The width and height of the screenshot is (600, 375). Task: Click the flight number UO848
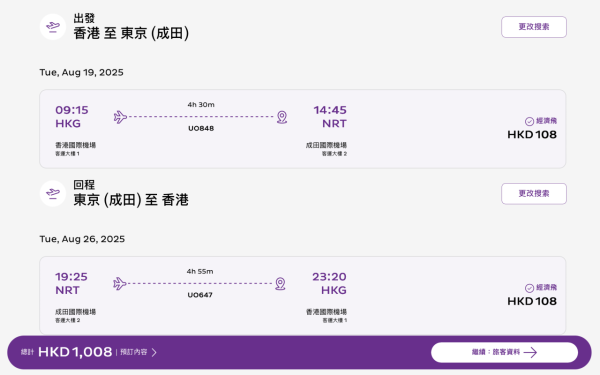(x=201, y=129)
